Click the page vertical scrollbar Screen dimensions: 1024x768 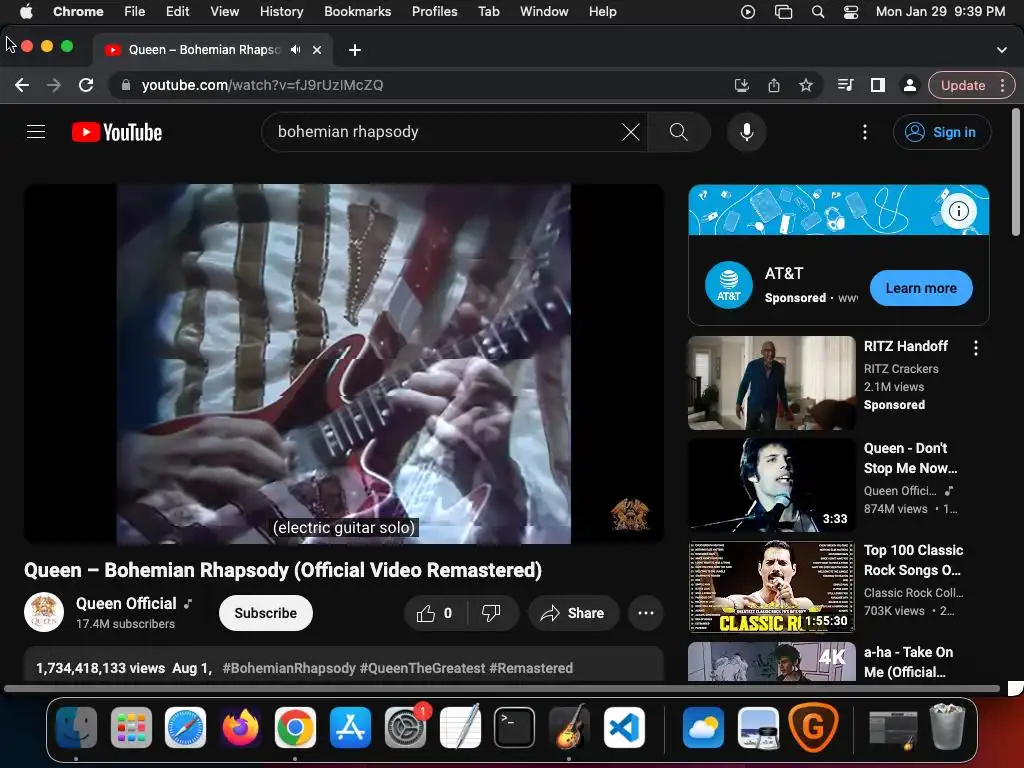(1016, 172)
